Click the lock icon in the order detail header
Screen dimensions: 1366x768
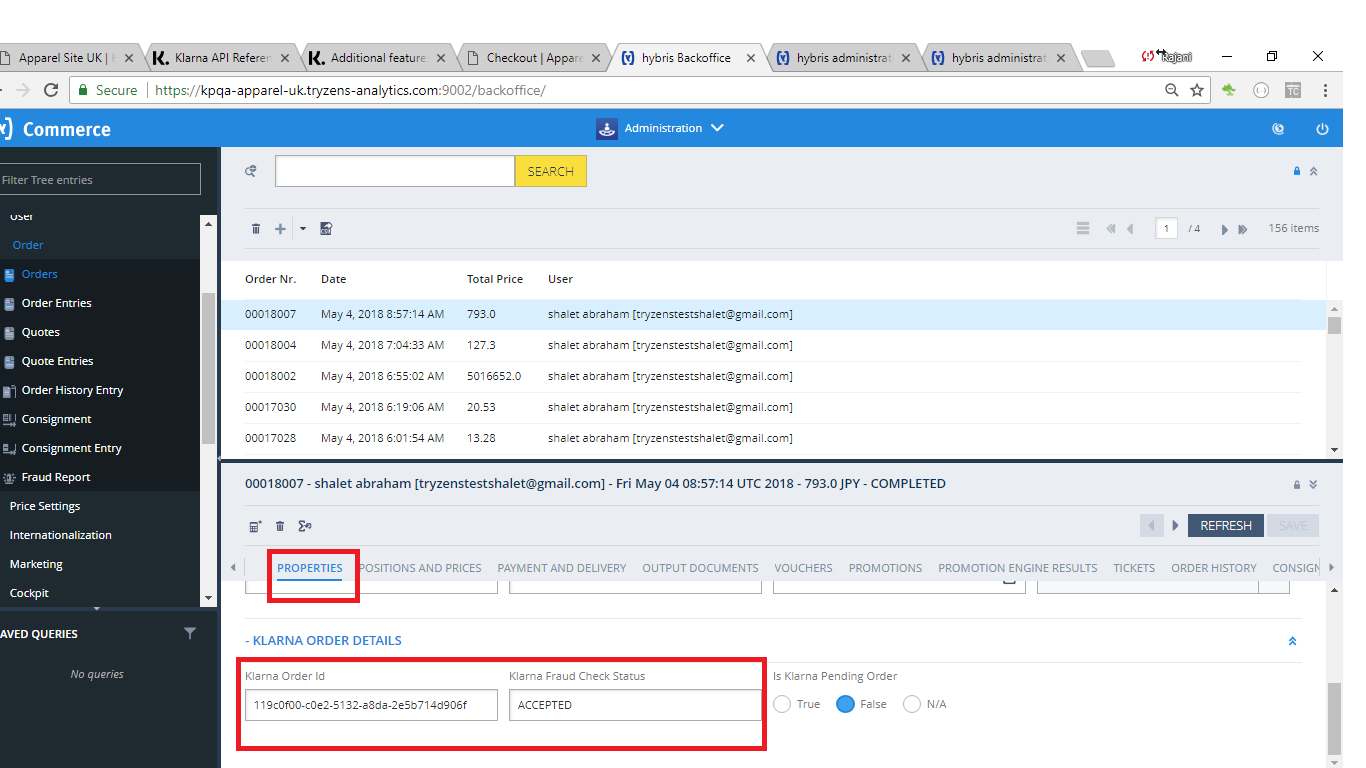(x=1297, y=484)
